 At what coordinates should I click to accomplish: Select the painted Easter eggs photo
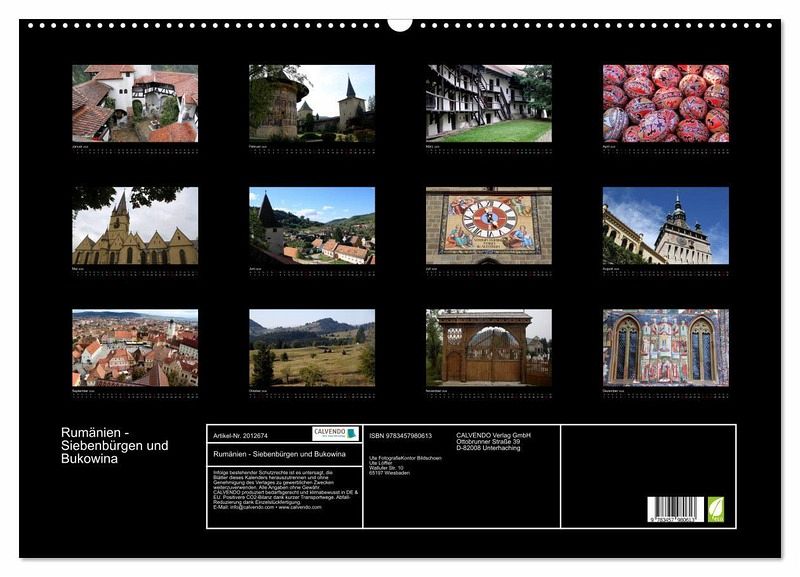(665, 103)
